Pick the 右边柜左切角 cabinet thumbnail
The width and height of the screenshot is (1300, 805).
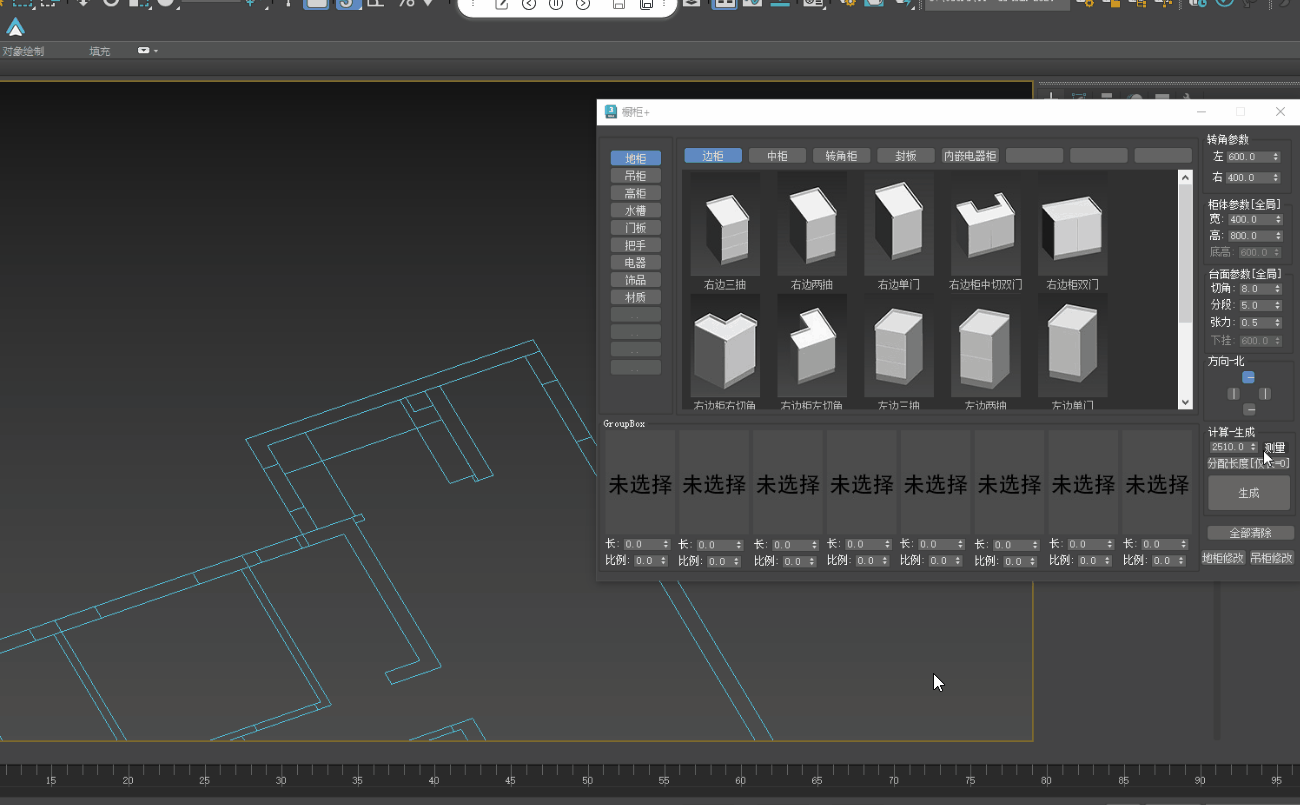(812, 346)
